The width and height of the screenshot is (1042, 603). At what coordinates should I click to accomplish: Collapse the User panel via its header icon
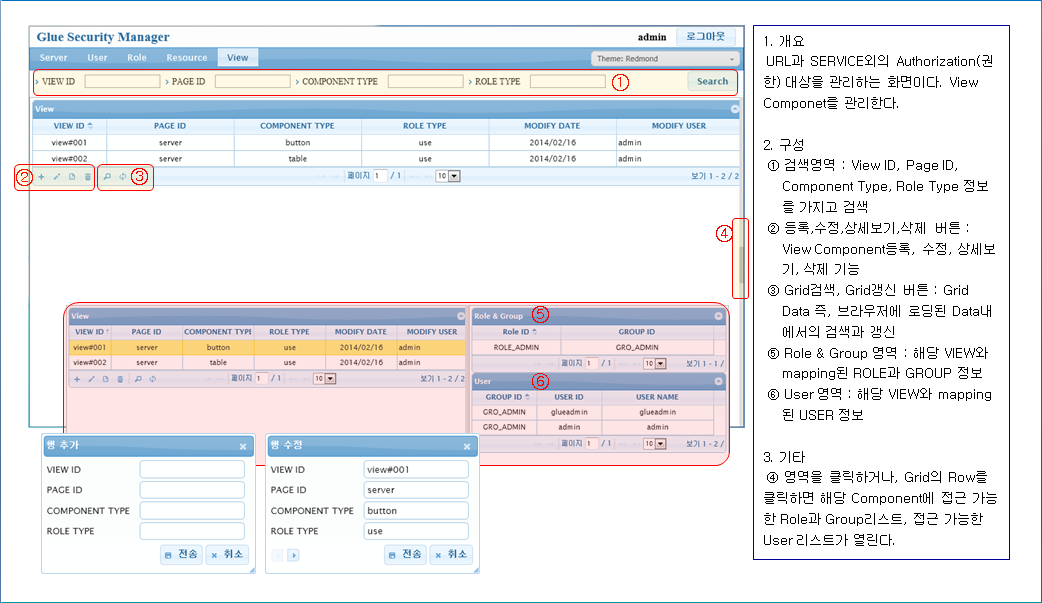[x=718, y=382]
